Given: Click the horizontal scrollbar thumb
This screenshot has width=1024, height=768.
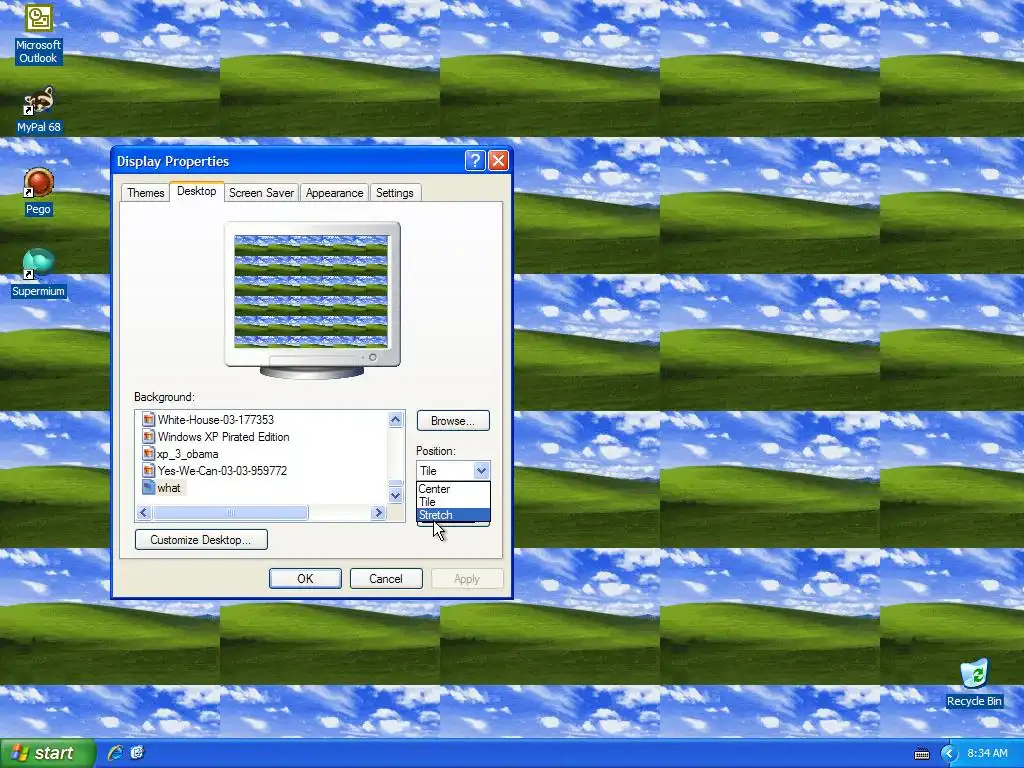Looking at the screenshot, I should tap(230, 513).
